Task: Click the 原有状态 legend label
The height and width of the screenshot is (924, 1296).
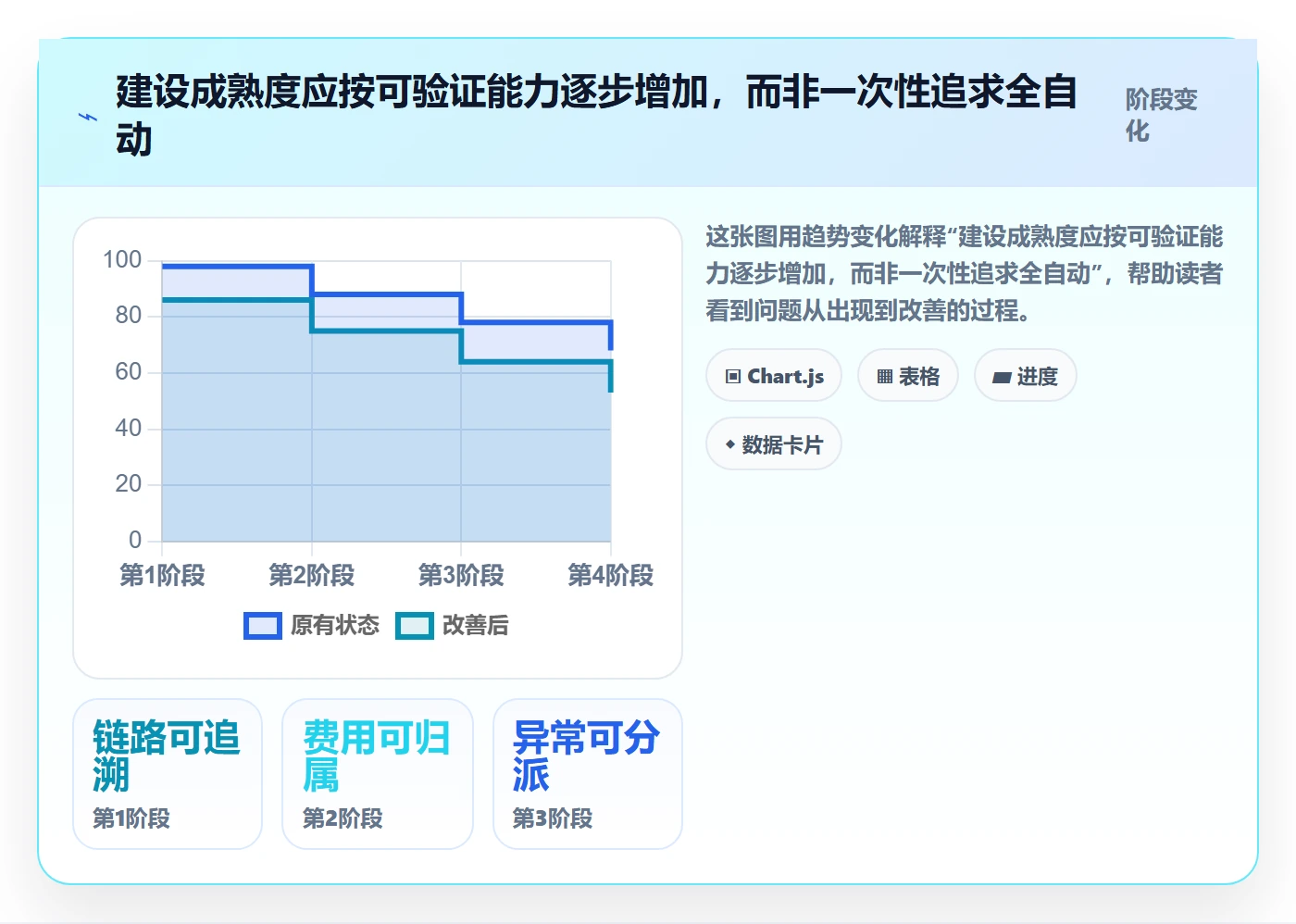Action: point(335,626)
